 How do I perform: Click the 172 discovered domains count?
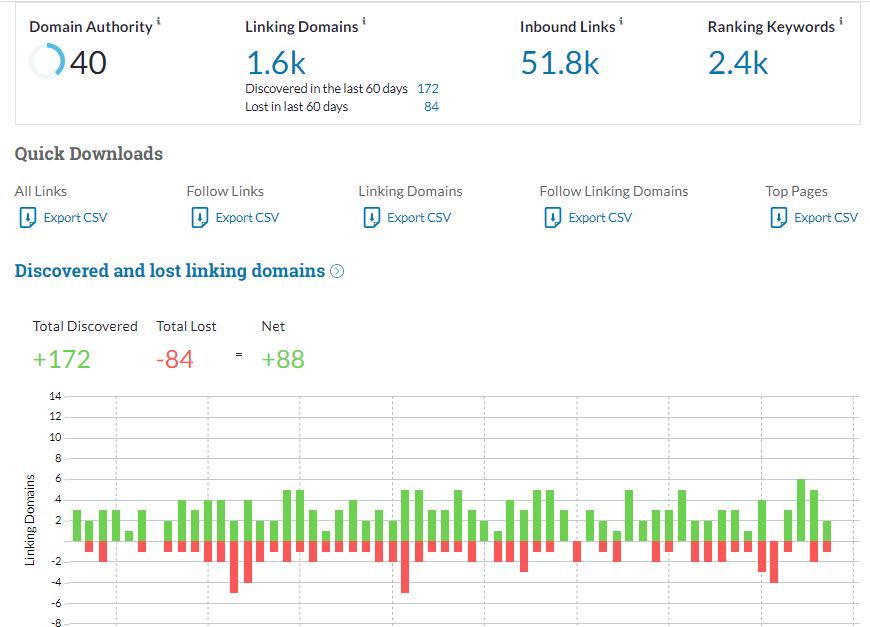point(427,89)
